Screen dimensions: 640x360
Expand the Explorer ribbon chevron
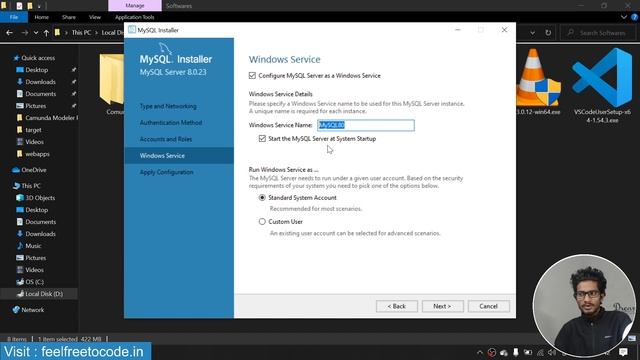(624, 17)
